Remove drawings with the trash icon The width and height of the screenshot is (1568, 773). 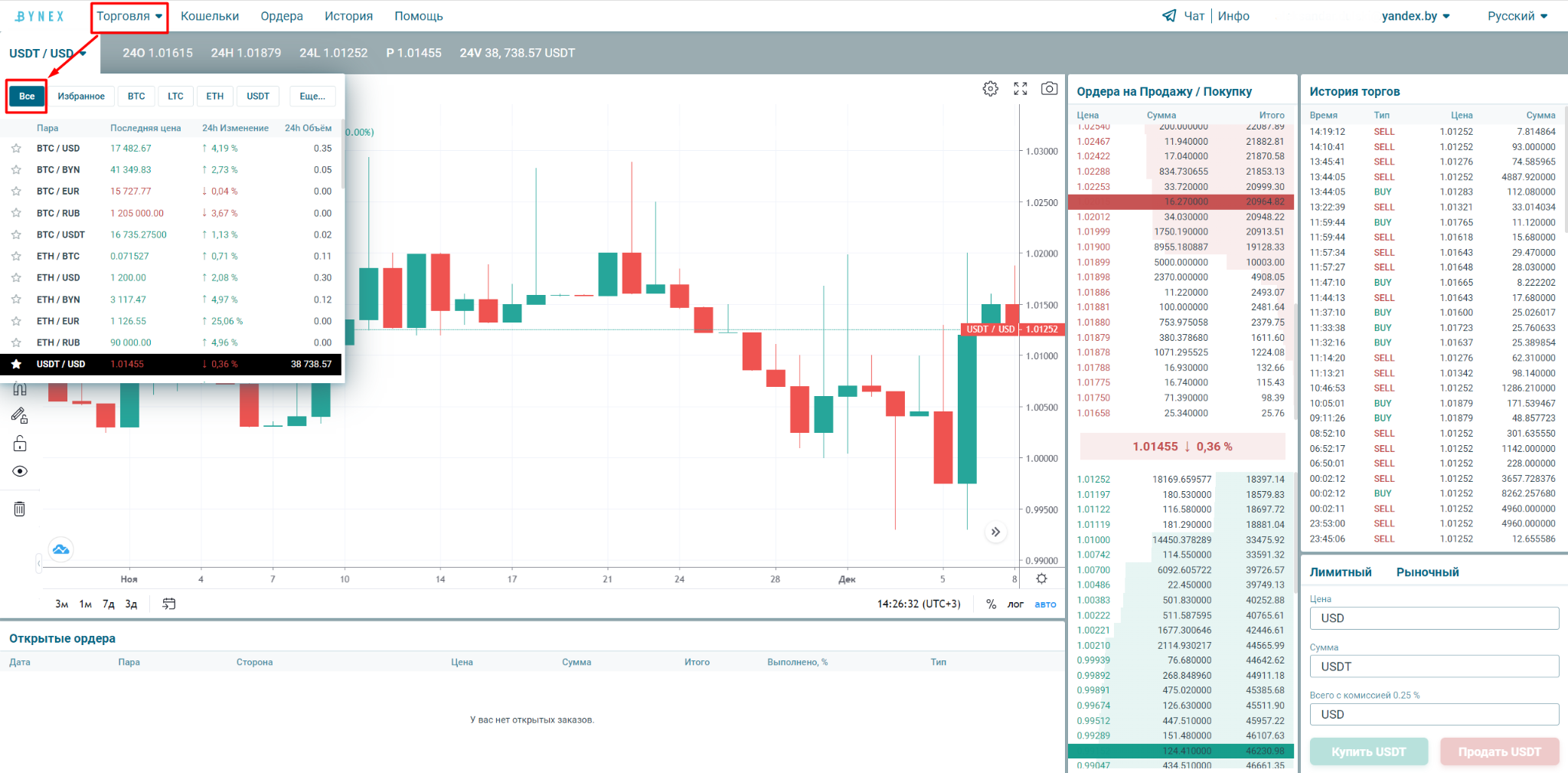[x=20, y=509]
